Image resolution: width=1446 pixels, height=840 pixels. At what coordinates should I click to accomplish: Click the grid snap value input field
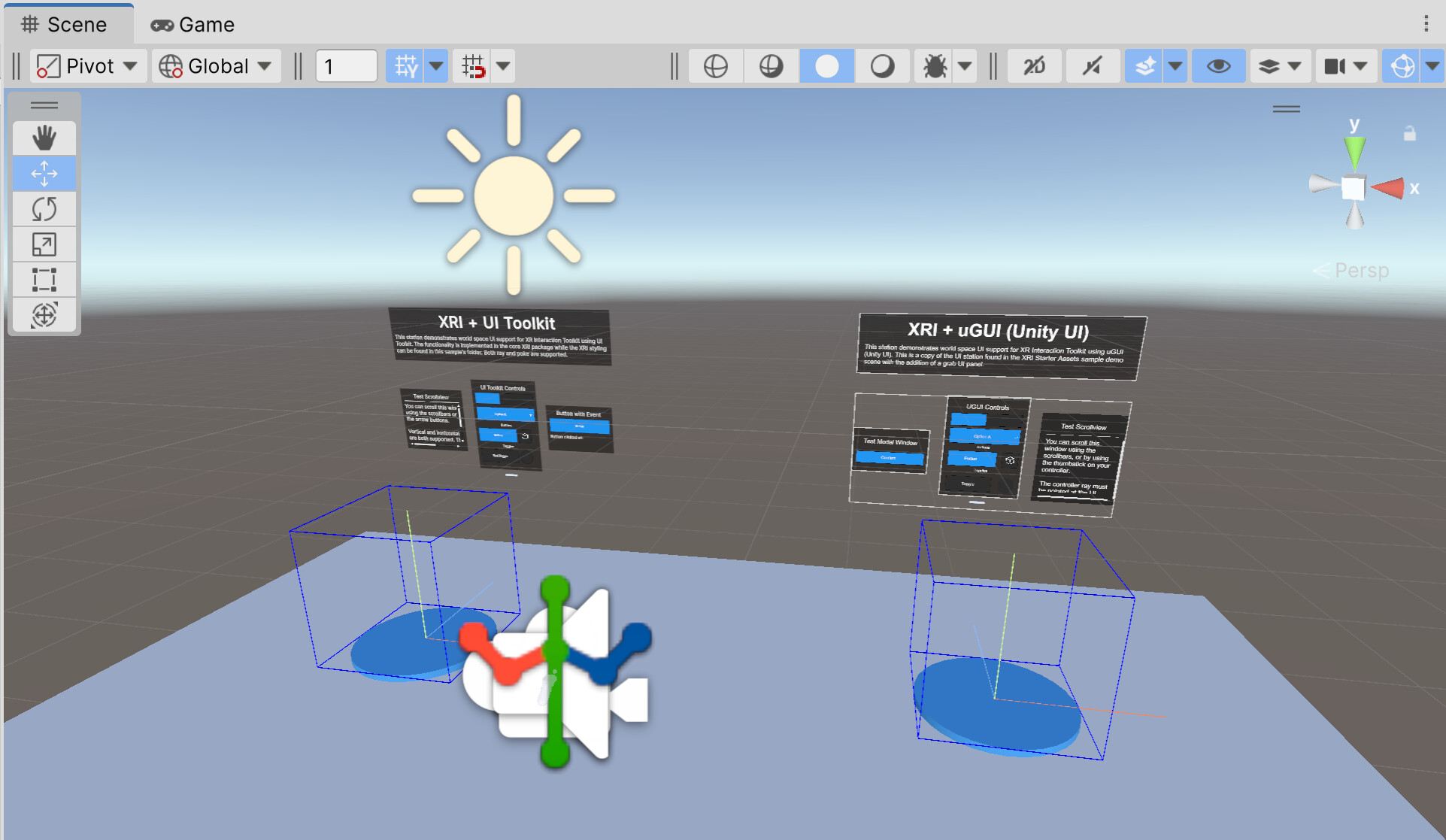pyautogui.click(x=346, y=65)
